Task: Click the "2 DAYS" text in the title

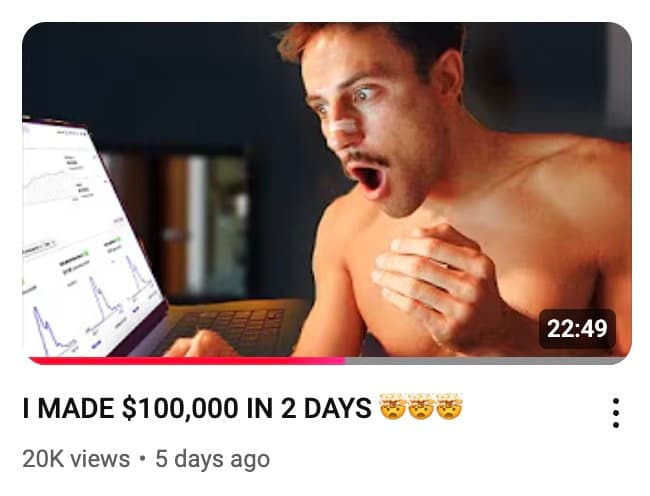Action: (326, 408)
